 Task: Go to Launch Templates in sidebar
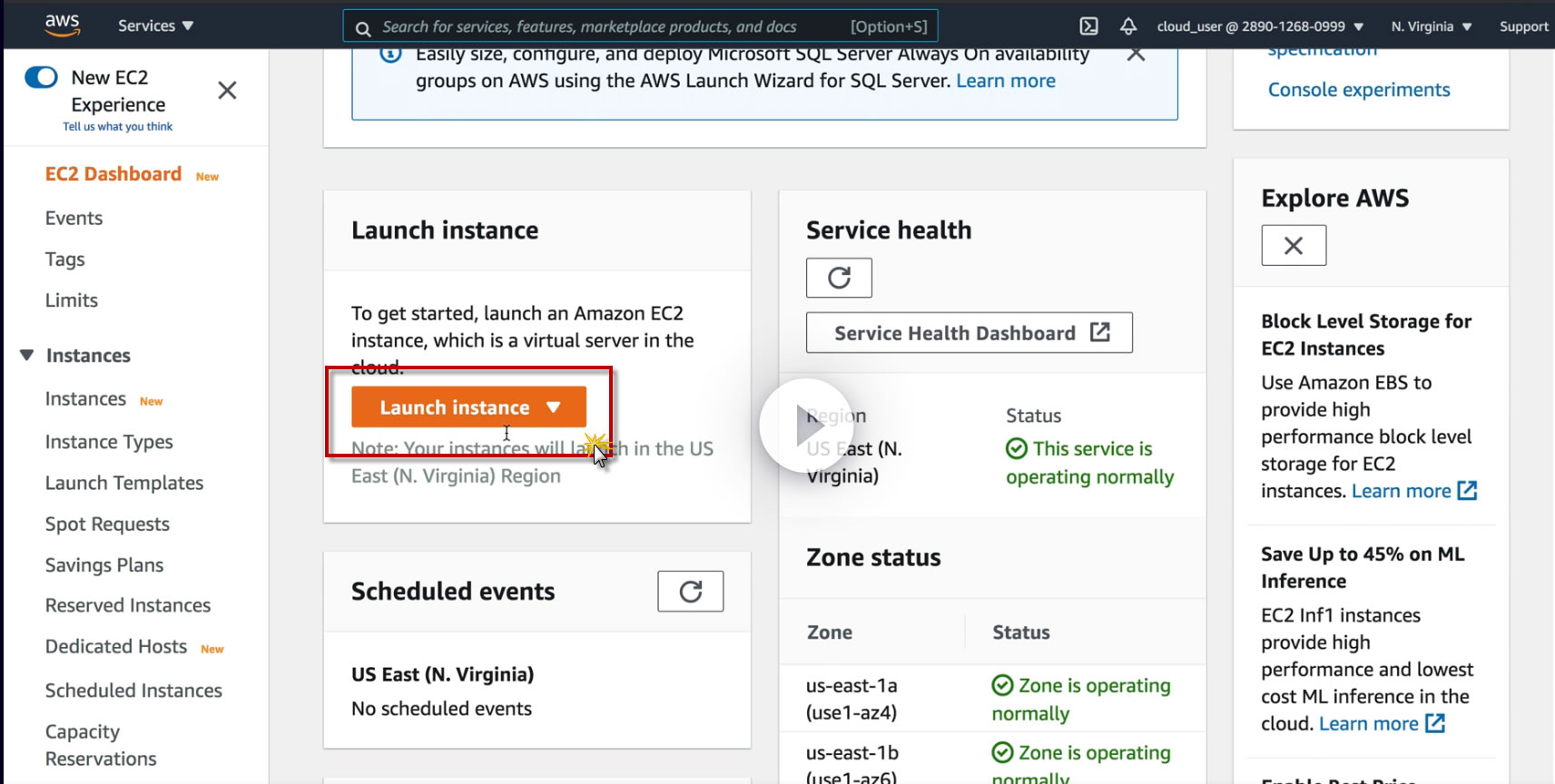coord(124,483)
